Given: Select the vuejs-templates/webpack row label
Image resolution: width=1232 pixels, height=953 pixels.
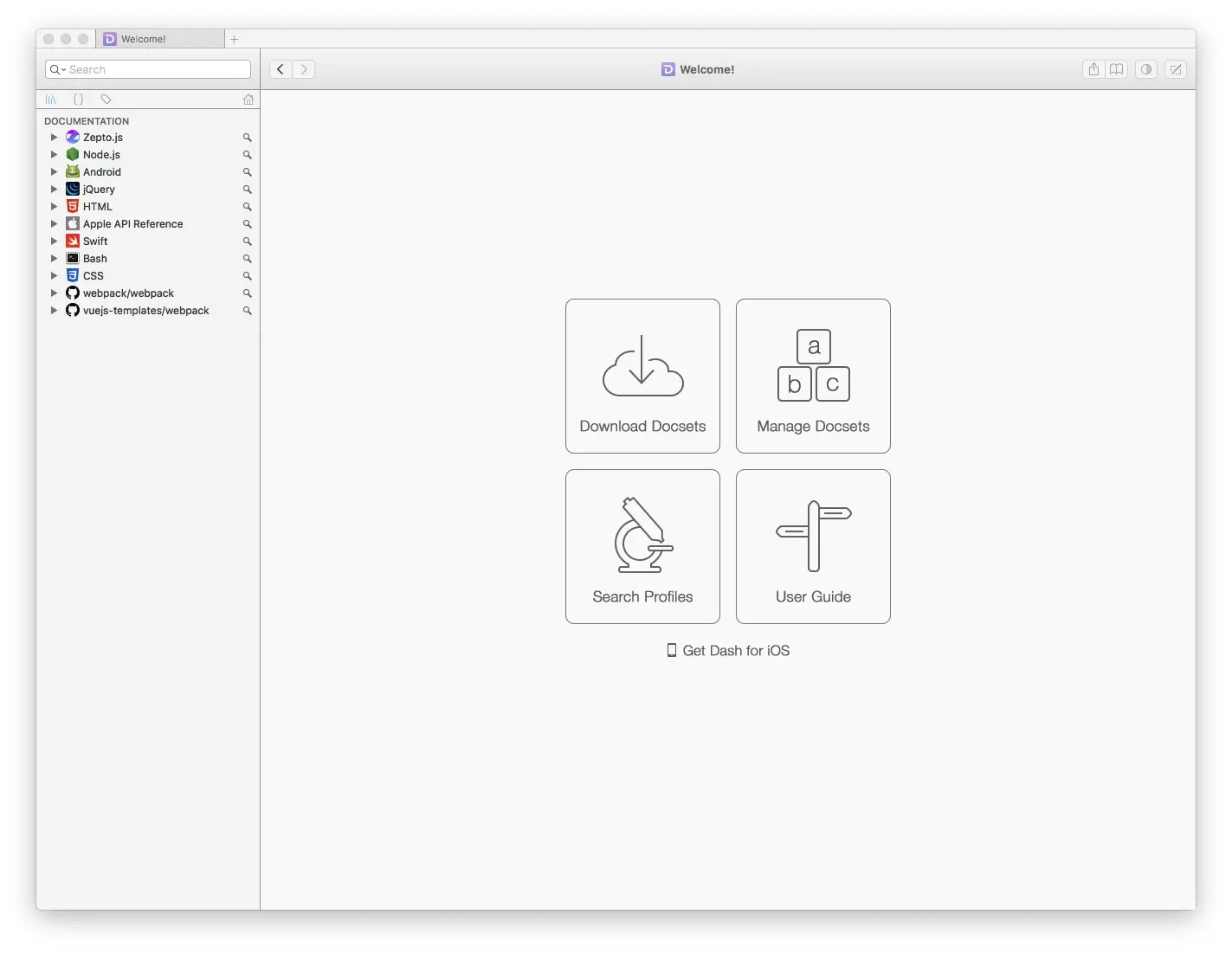Looking at the screenshot, I should pos(146,310).
